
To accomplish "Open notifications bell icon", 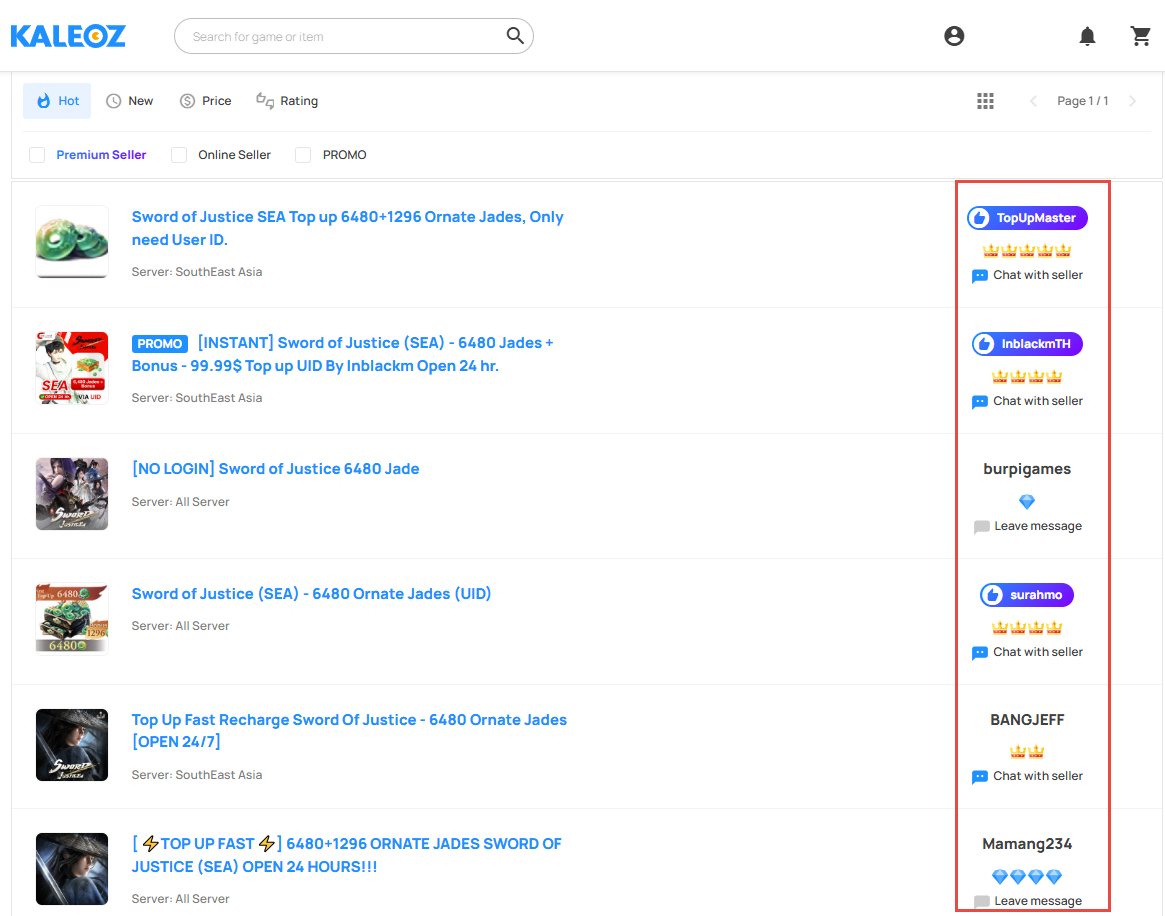I will pyautogui.click(x=1087, y=36).
